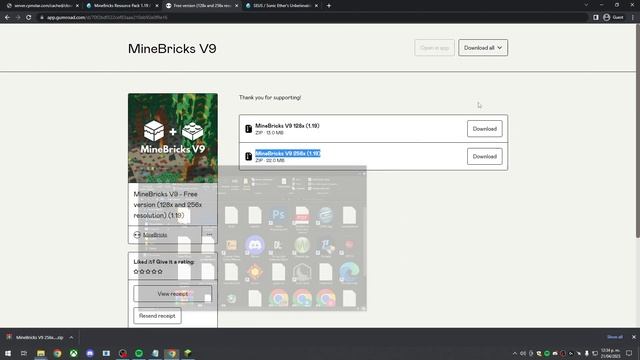Image resolution: width=640 pixels, height=360 pixels.
Task: Click the View receipt button
Action: point(173,293)
